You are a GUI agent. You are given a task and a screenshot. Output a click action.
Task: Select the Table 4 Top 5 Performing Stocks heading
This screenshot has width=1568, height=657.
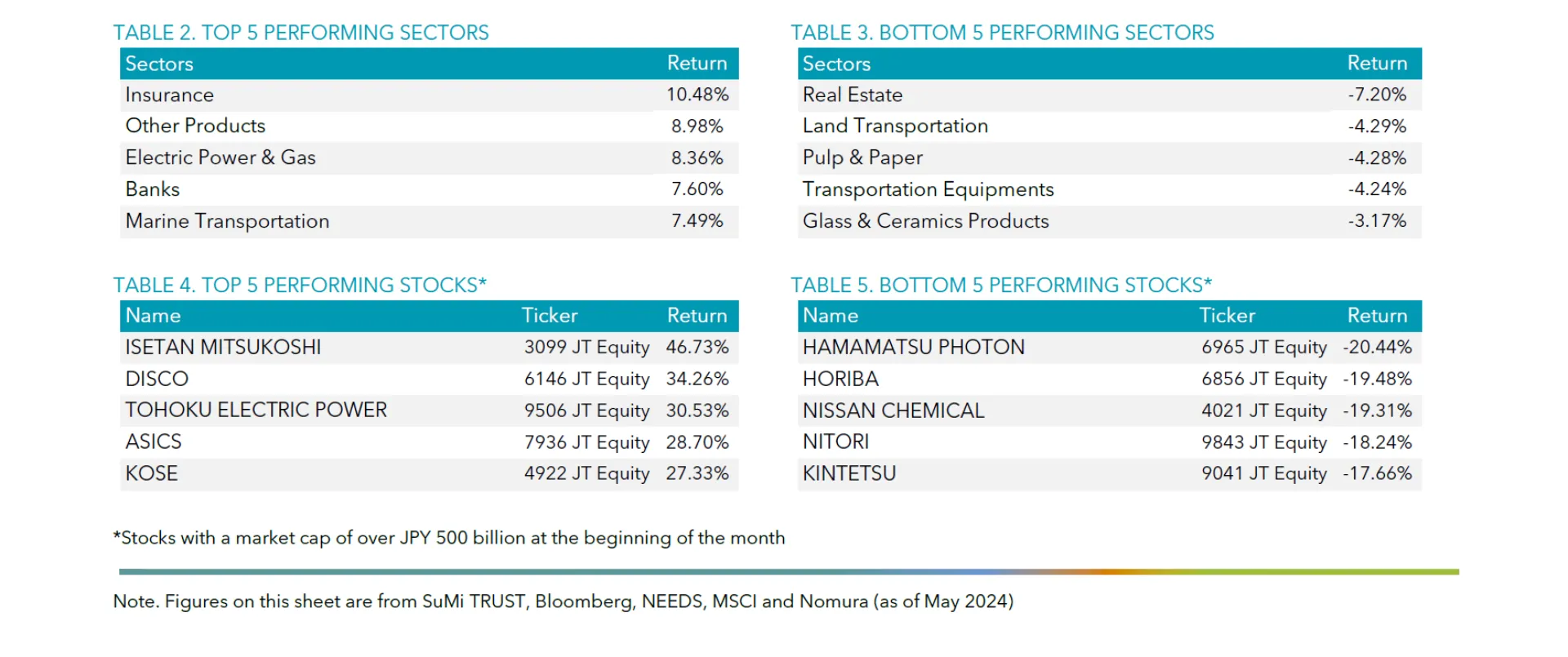[x=300, y=285]
